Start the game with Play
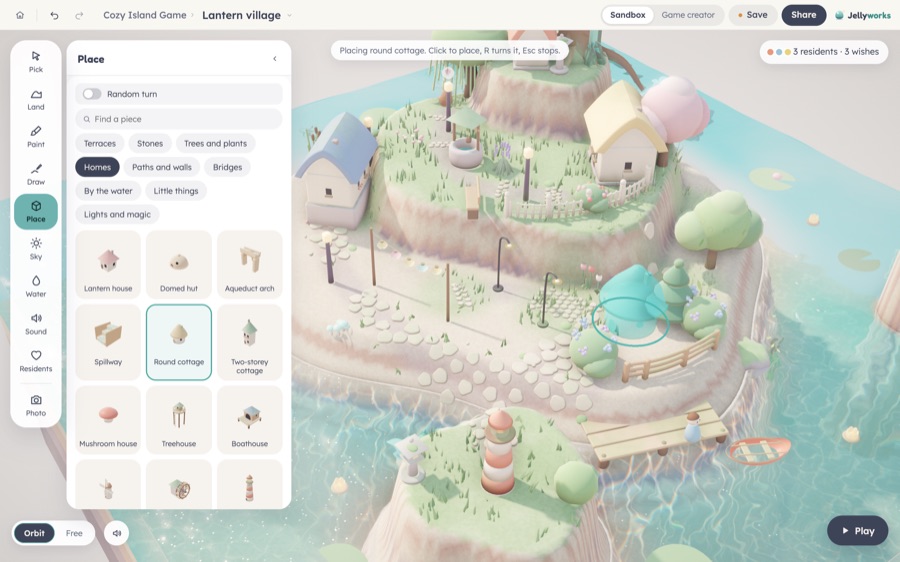 point(858,531)
